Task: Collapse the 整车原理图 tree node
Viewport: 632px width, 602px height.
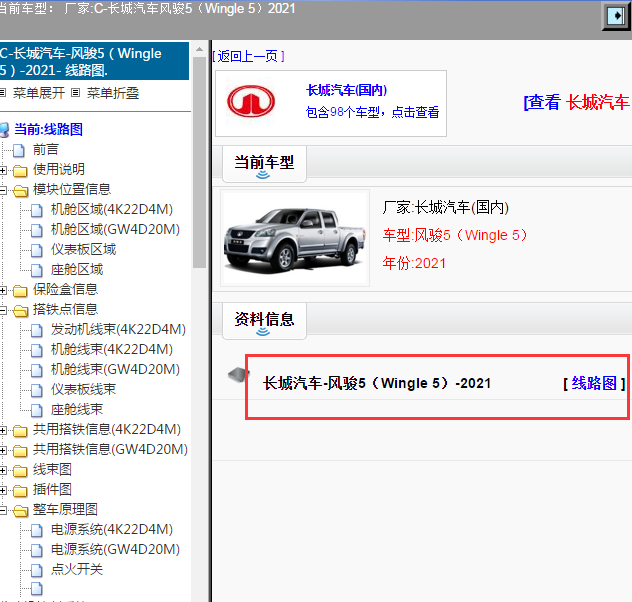Action: 3,511
